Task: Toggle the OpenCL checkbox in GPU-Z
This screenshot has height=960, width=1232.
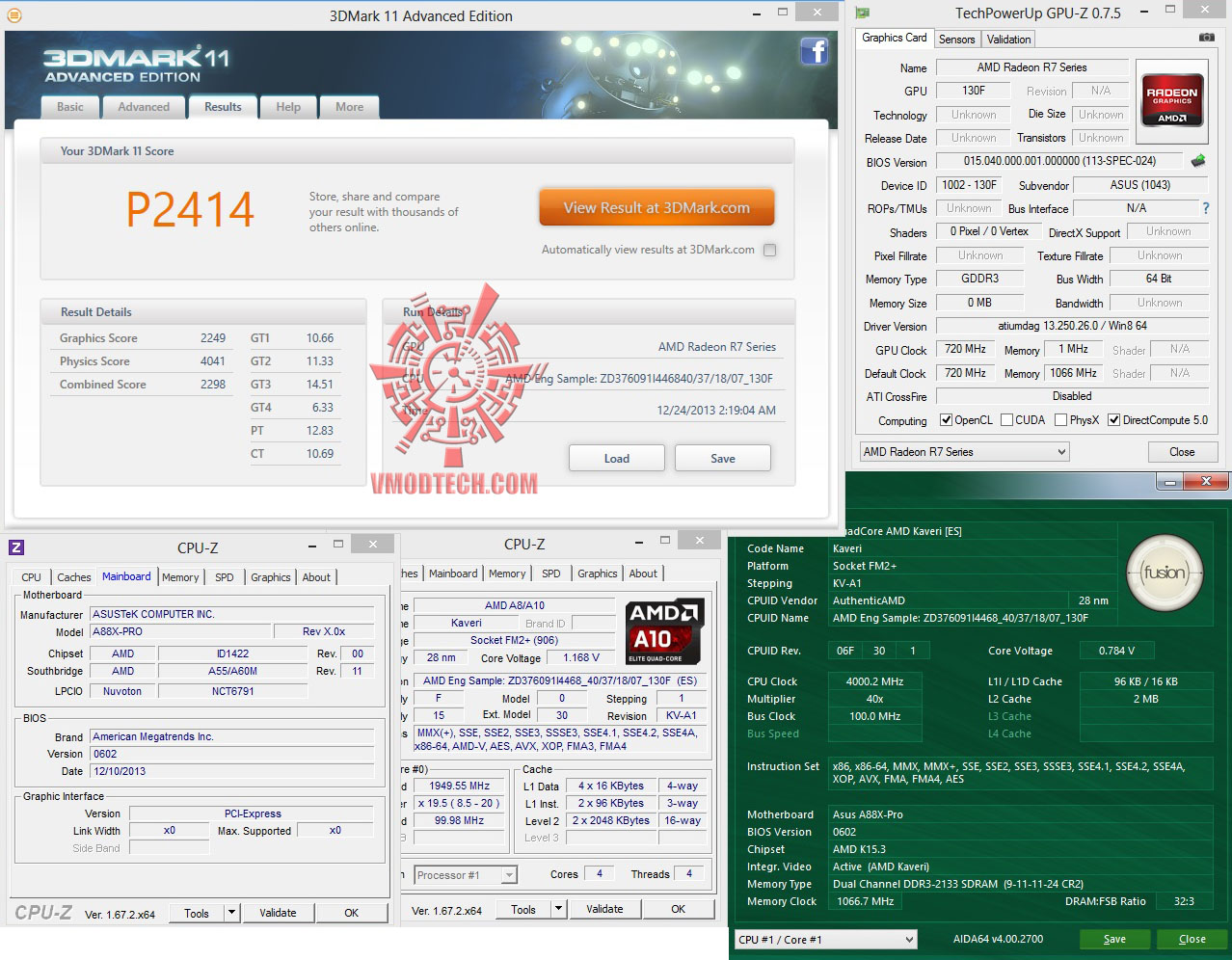Action: click(948, 420)
